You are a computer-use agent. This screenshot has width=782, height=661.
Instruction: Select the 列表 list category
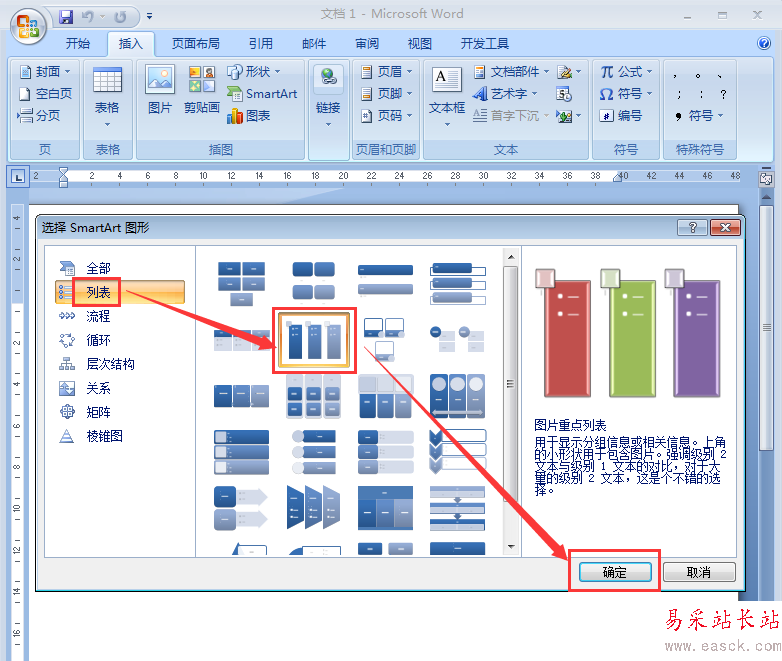pos(120,292)
